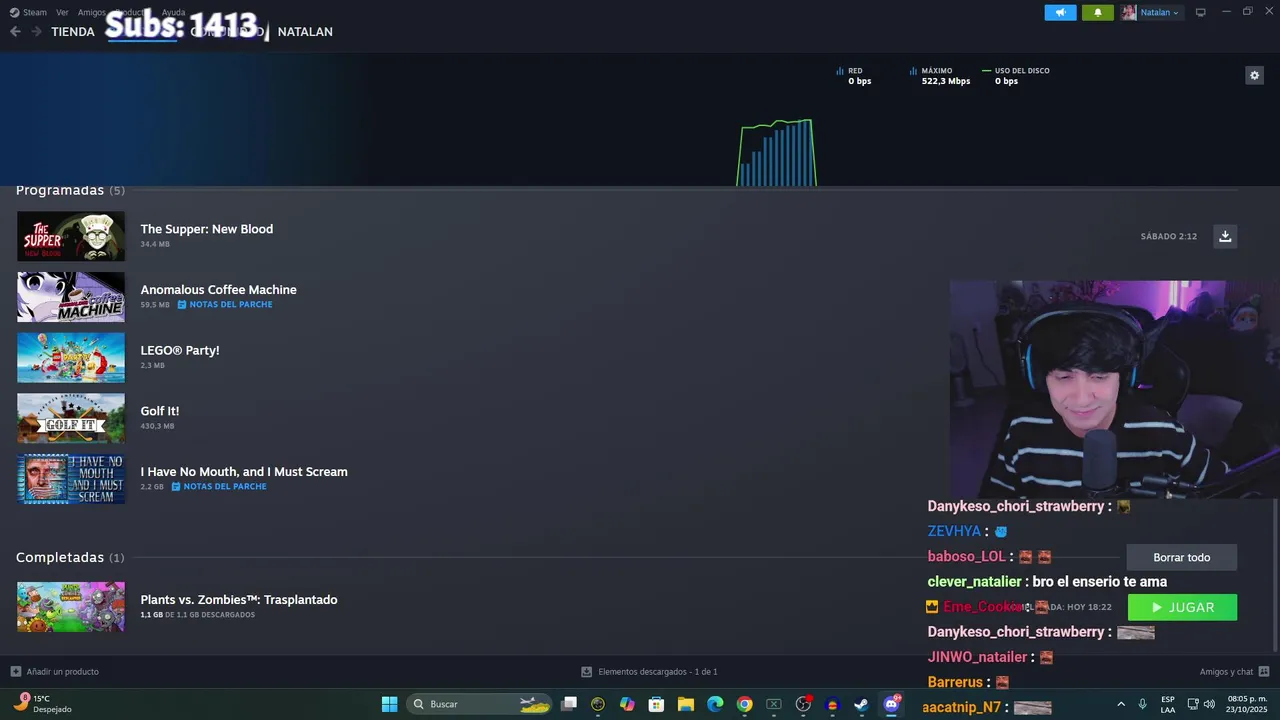View I Have No Mouth patch notes
The width and height of the screenshot is (1280, 720).
(x=219, y=486)
